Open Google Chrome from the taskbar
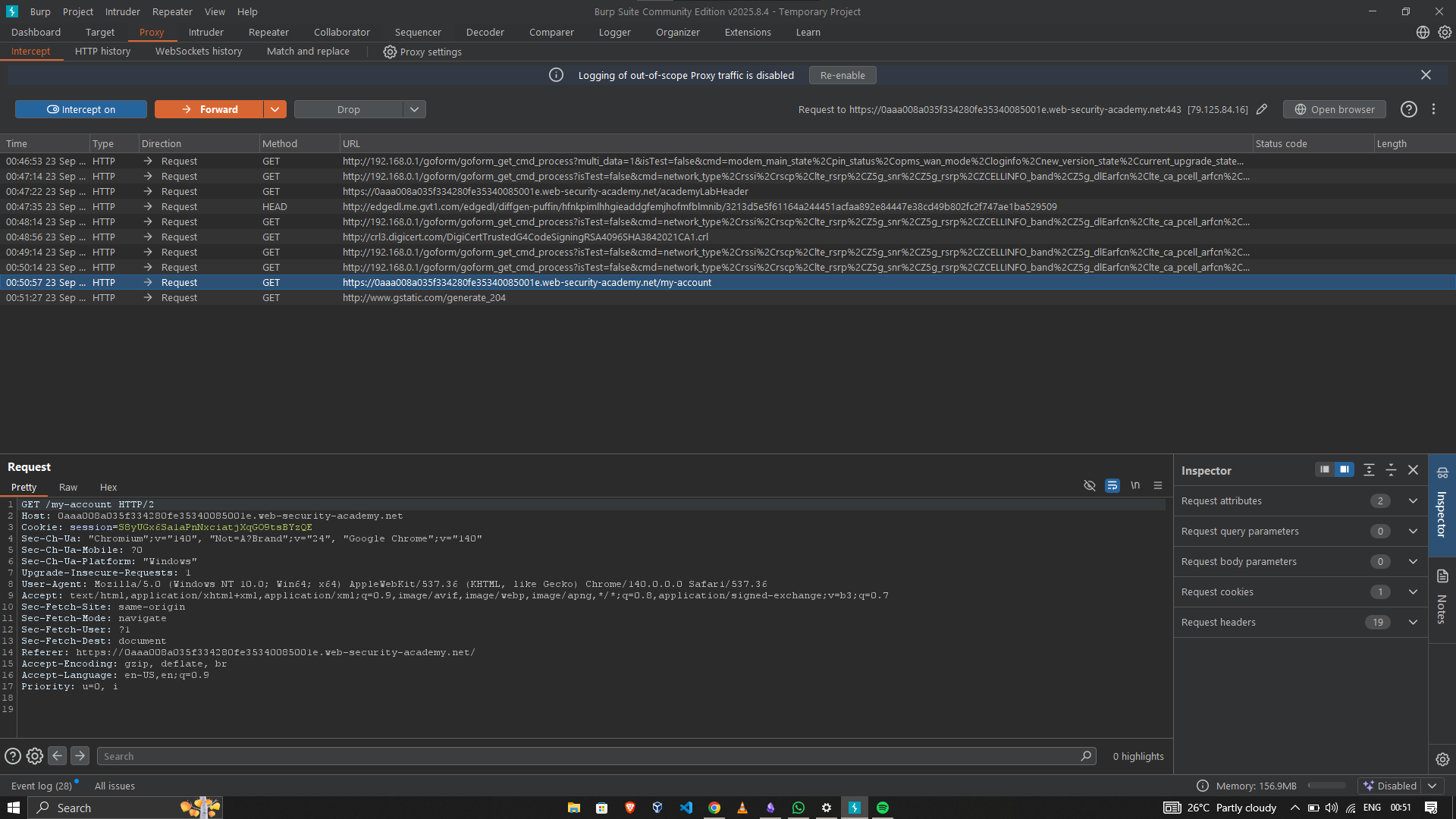 (x=714, y=808)
